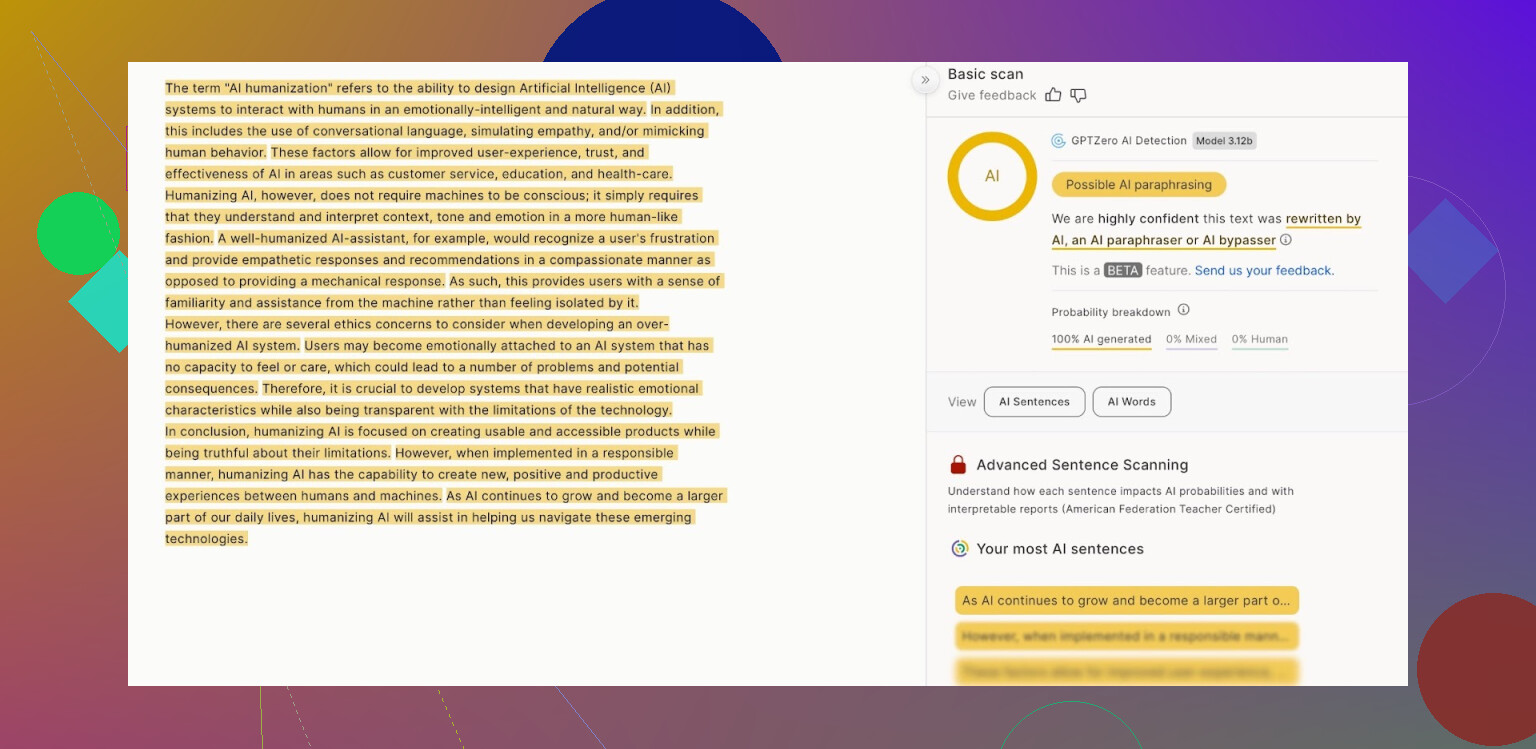Click the Probability breakdown info icon
Image resolution: width=1536 pixels, height=749 pixels.
1183,310
